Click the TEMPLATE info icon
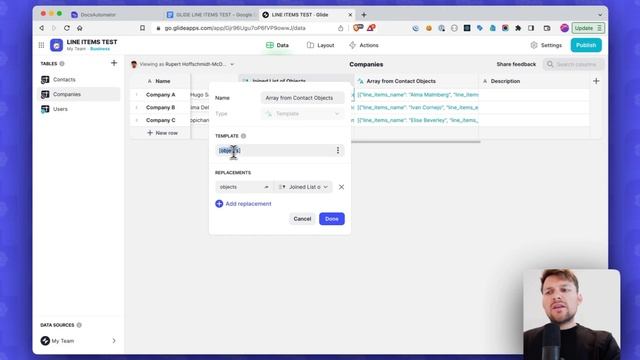The image size is (640, 360). (243, 136)
